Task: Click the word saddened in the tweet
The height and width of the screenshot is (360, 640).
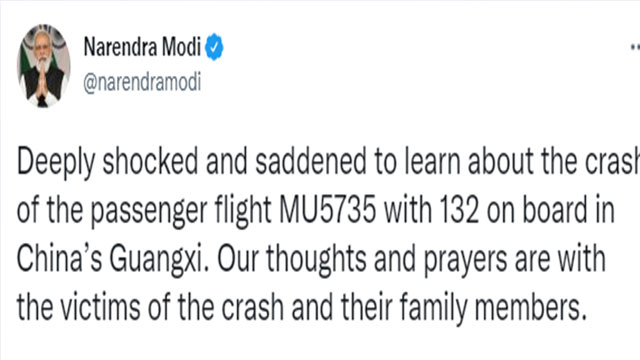Action: point(311,162)
